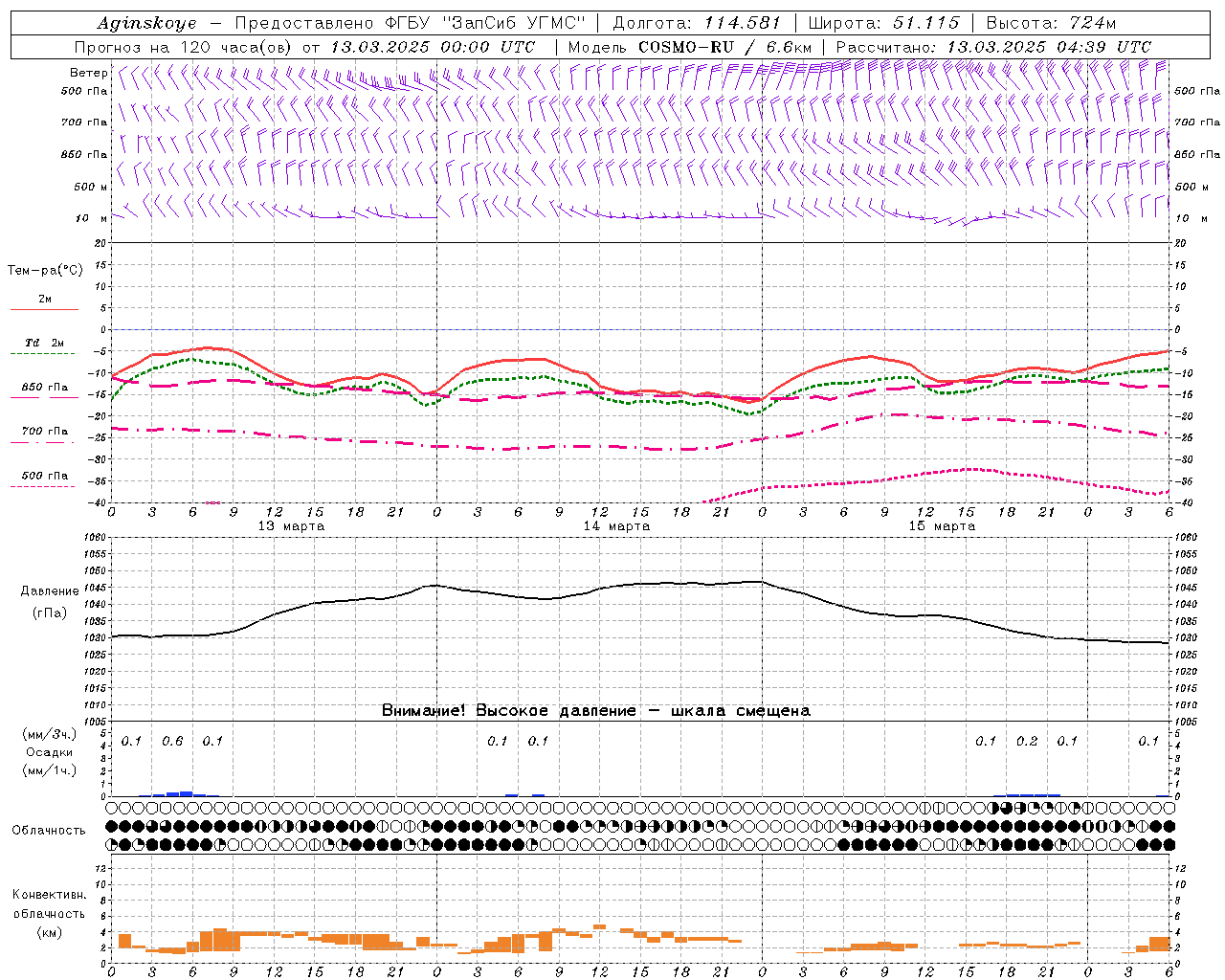Click the "(км)" unit under convective label
The width and height of the screenshot is (1225, 980).
[49, 933]
